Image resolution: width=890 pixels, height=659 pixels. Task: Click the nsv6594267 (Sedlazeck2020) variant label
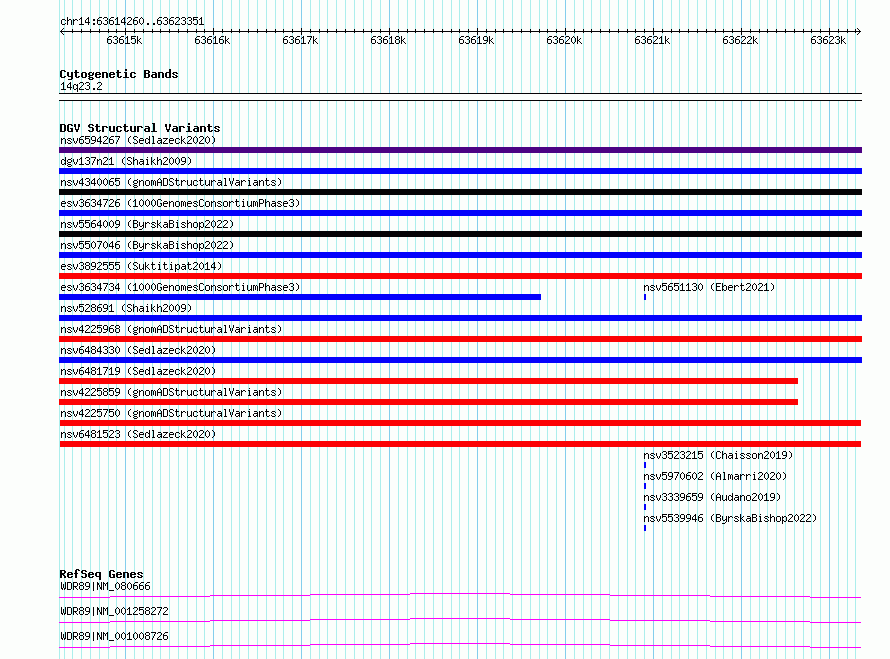(x=138, y=140)
